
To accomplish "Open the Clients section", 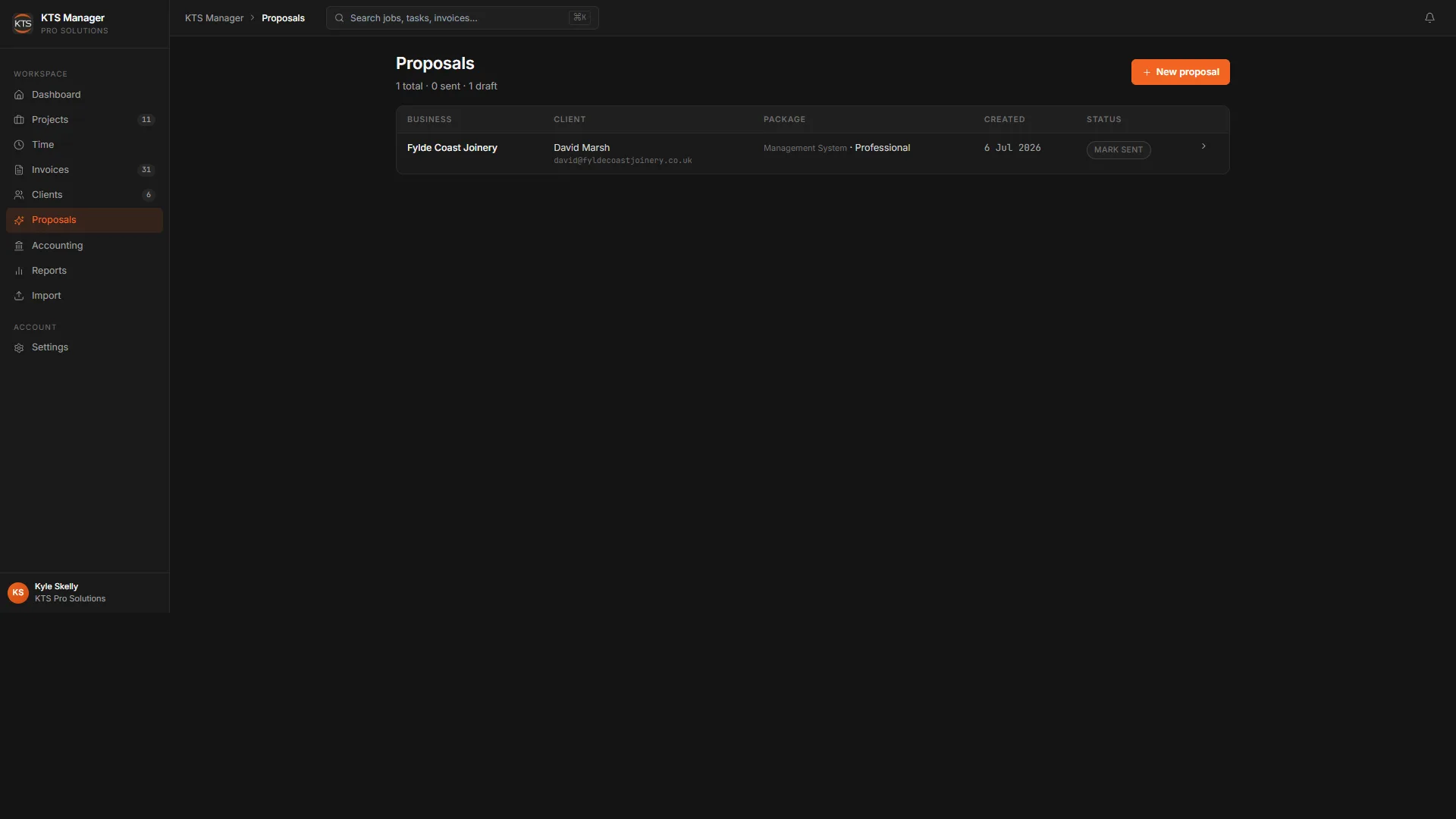I will [84, 195].
